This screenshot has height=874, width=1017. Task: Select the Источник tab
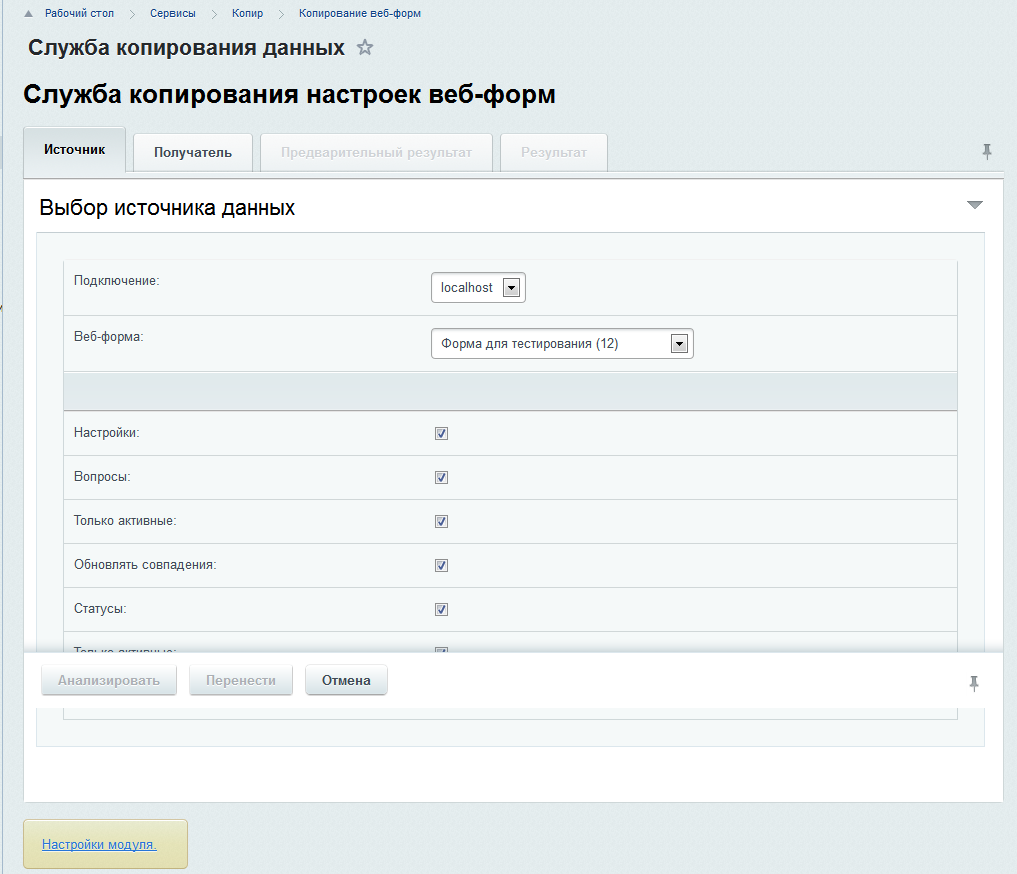(x=74, y=150)
